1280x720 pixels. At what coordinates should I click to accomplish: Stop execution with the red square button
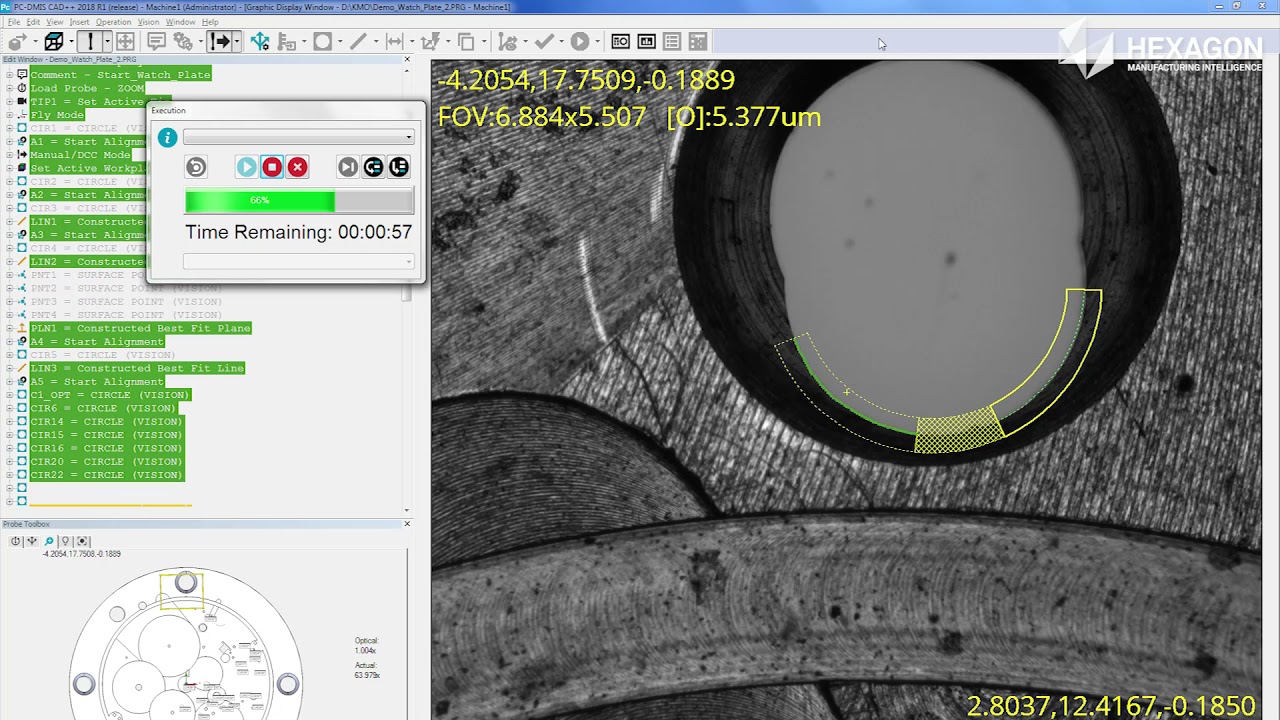(272, 167)
